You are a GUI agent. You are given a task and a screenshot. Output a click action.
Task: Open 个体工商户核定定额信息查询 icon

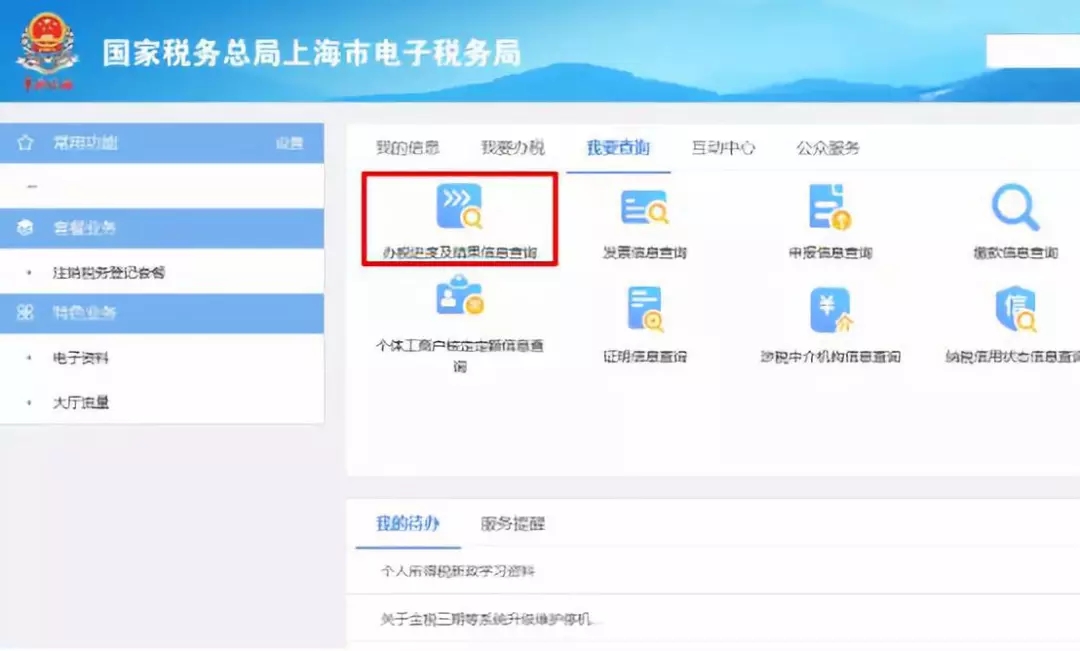tap(459, 296)
